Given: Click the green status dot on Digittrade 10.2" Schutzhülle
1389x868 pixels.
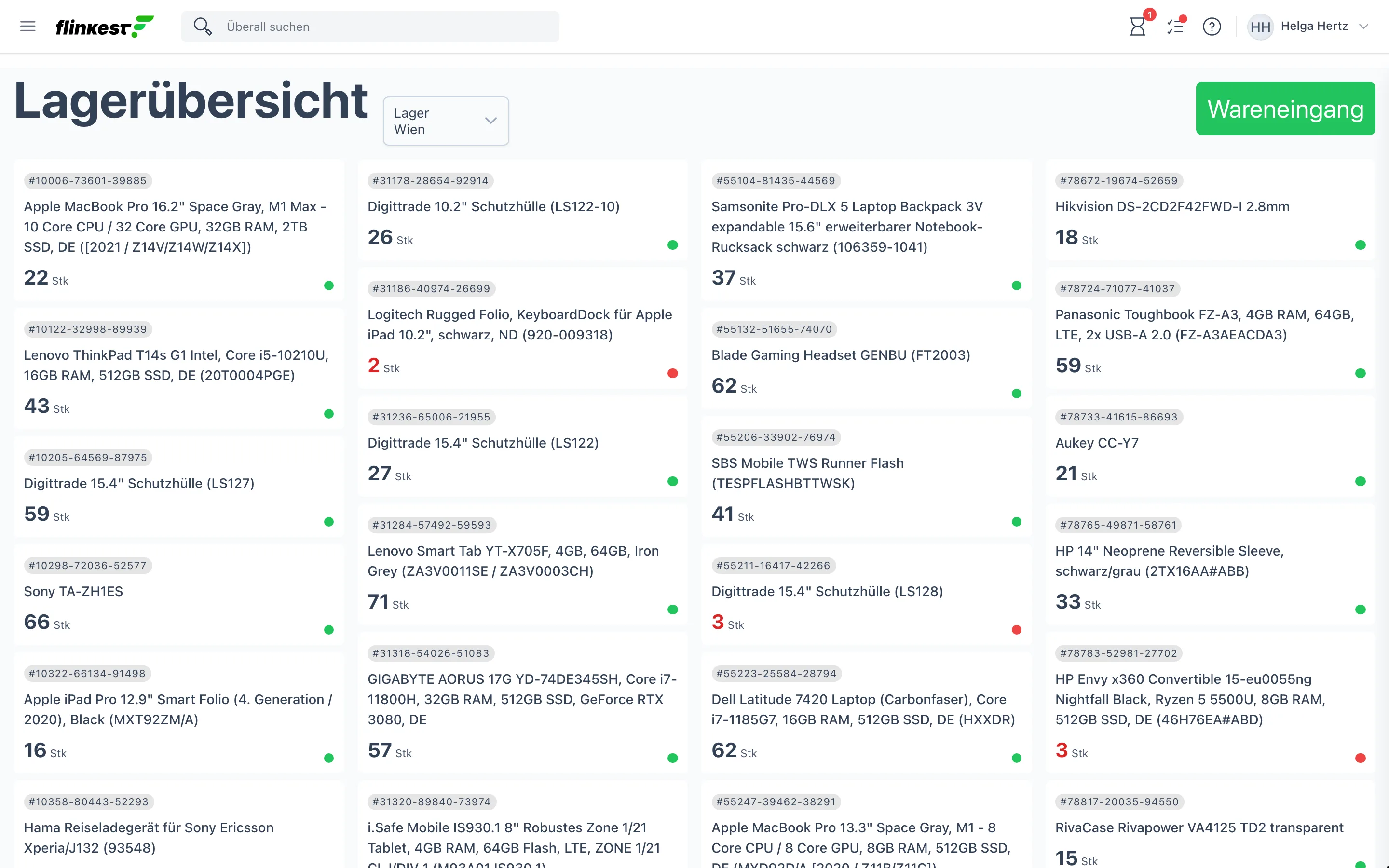Looking at the screenshot, I should coord(673,245).
